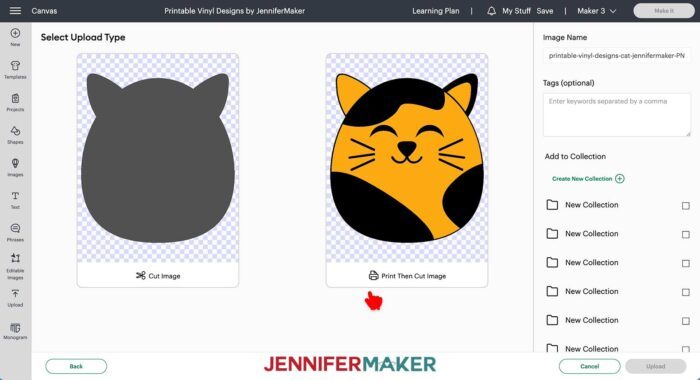Select the grey cat silhouette thumbnail

click(x=158, y=158)
